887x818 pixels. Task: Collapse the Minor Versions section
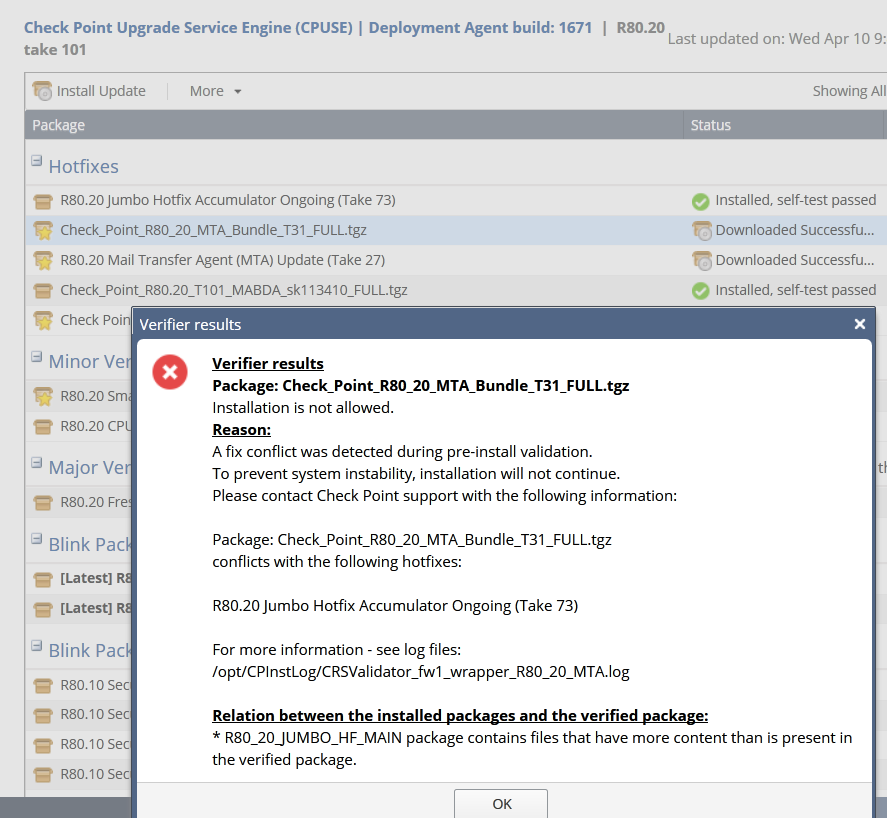point(36,357)
